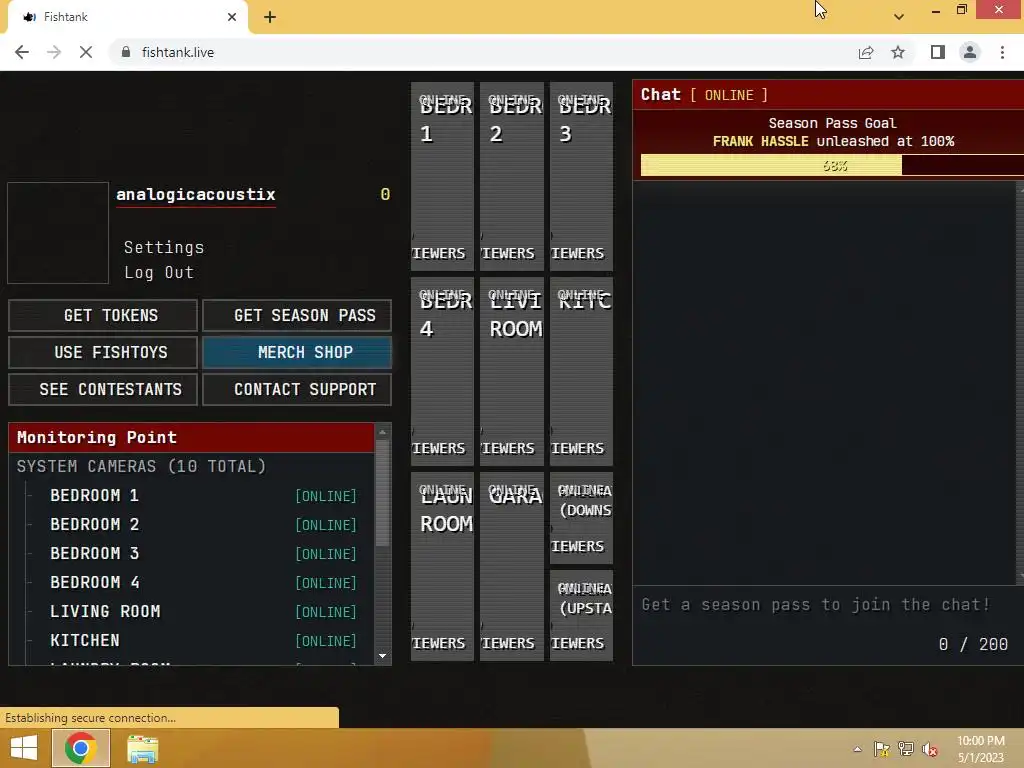Bookmark page with the star icon
The image size is (1024, 768).
pos(898,52)
